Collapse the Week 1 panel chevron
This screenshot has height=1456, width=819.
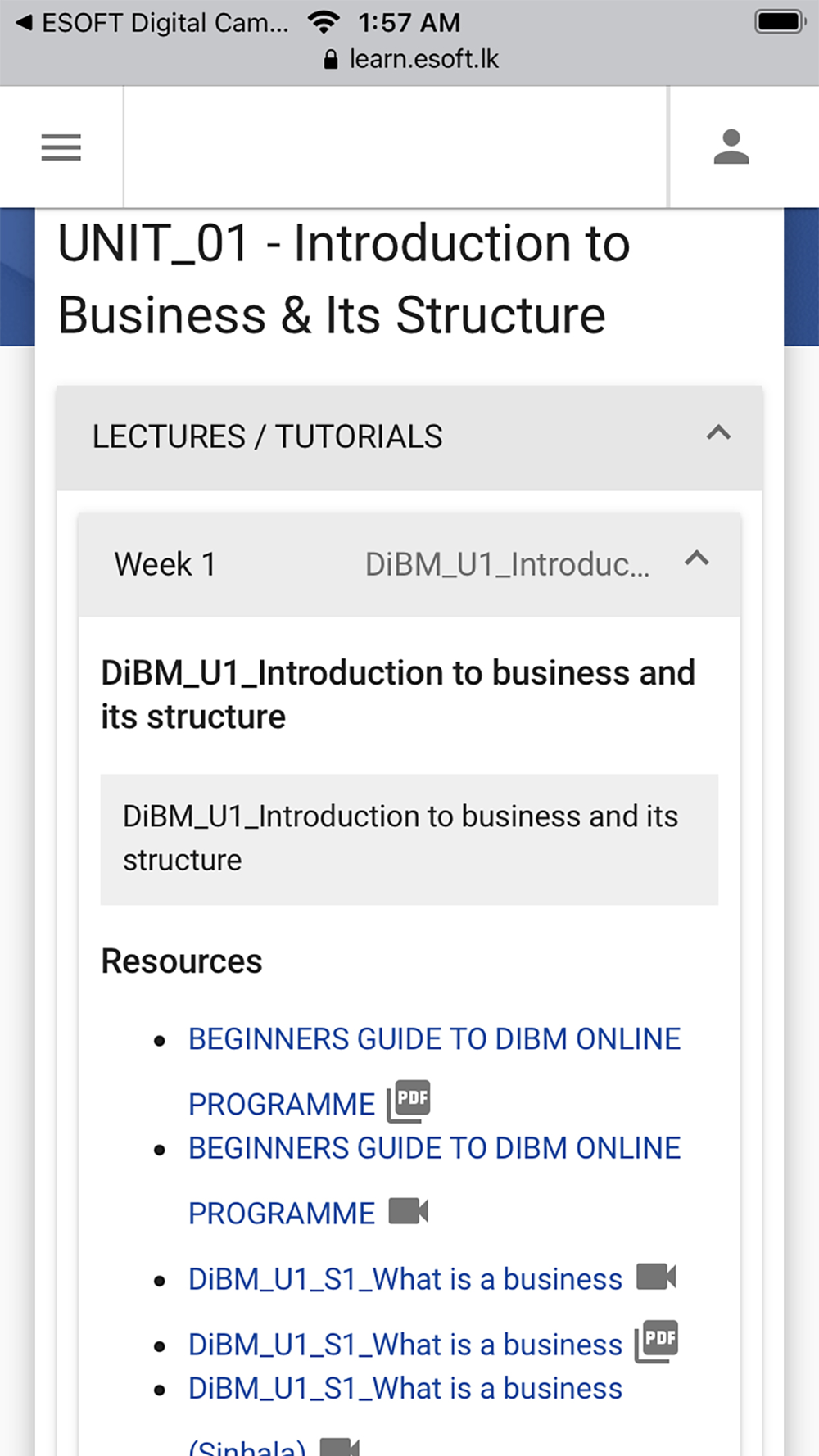tap(696, 559)
